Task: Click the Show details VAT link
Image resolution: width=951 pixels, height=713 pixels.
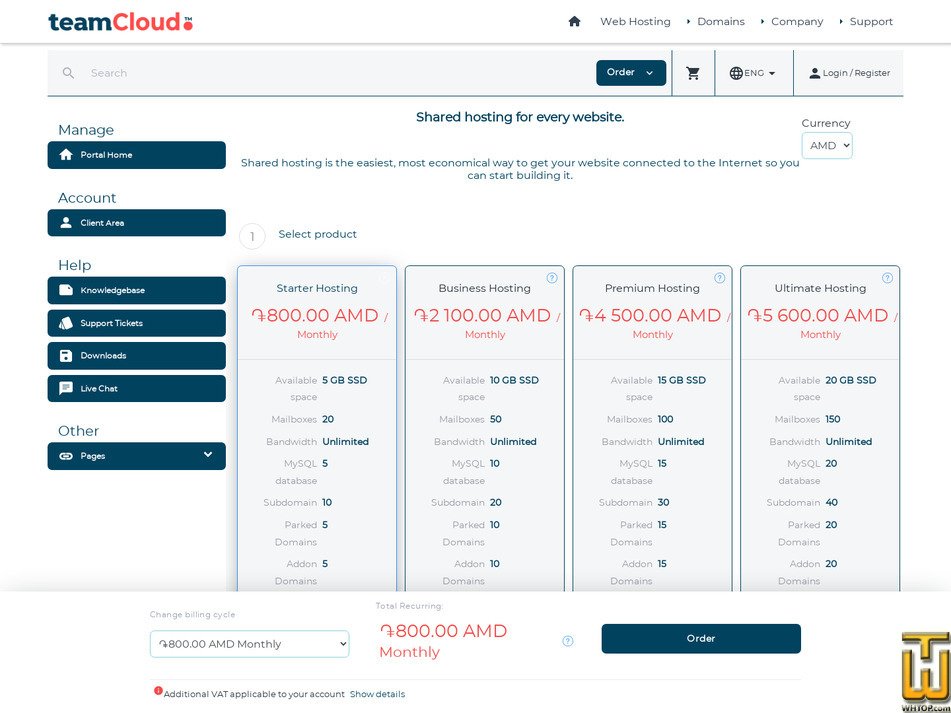Action: click(377, 694)
